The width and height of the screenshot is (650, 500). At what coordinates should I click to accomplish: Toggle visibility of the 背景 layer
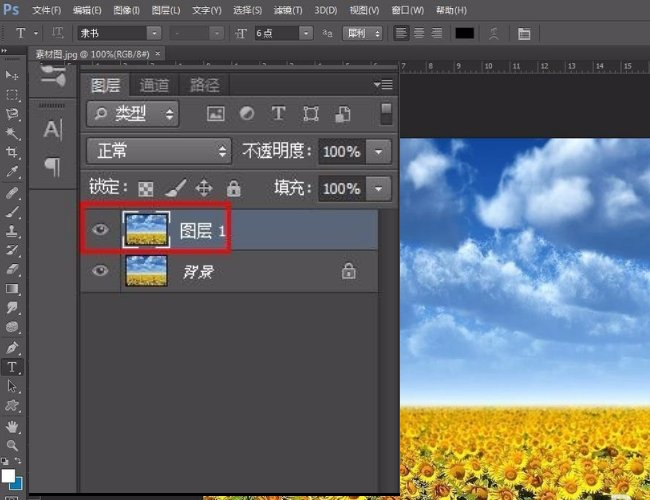point(100,271)
